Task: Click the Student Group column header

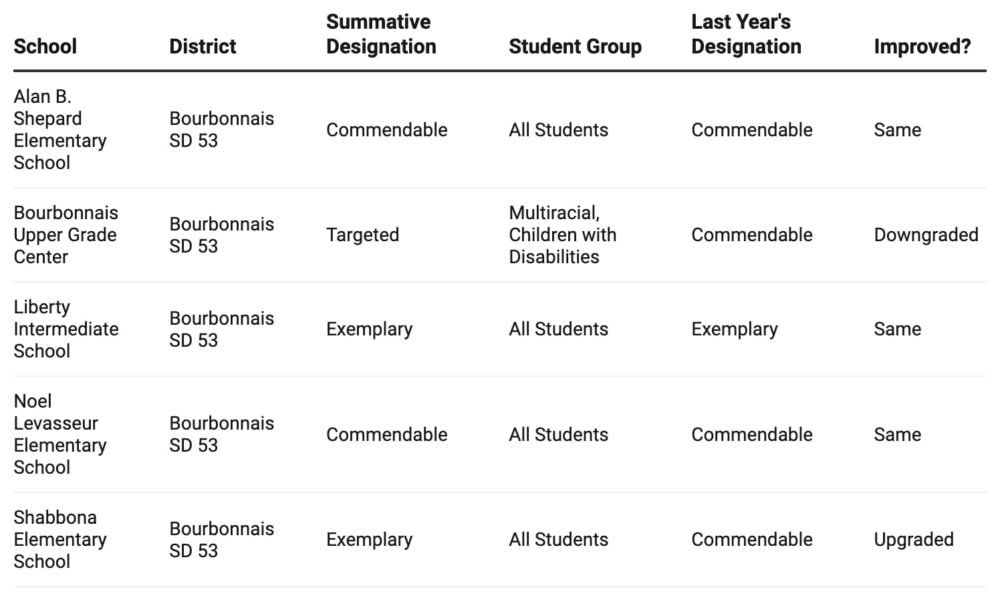Action: [x=575, y=46]
